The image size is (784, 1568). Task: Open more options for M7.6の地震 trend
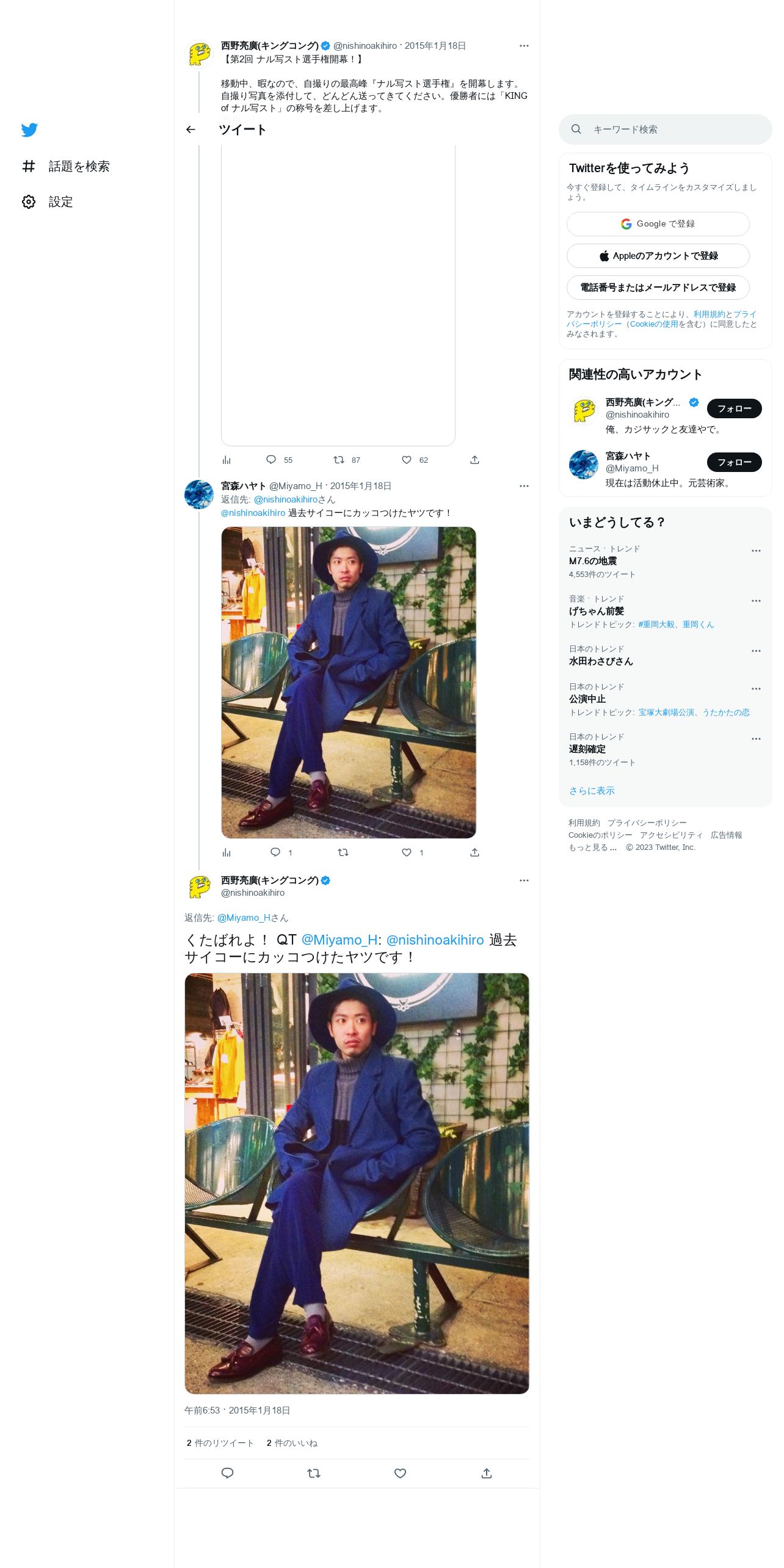coord(756,551)
